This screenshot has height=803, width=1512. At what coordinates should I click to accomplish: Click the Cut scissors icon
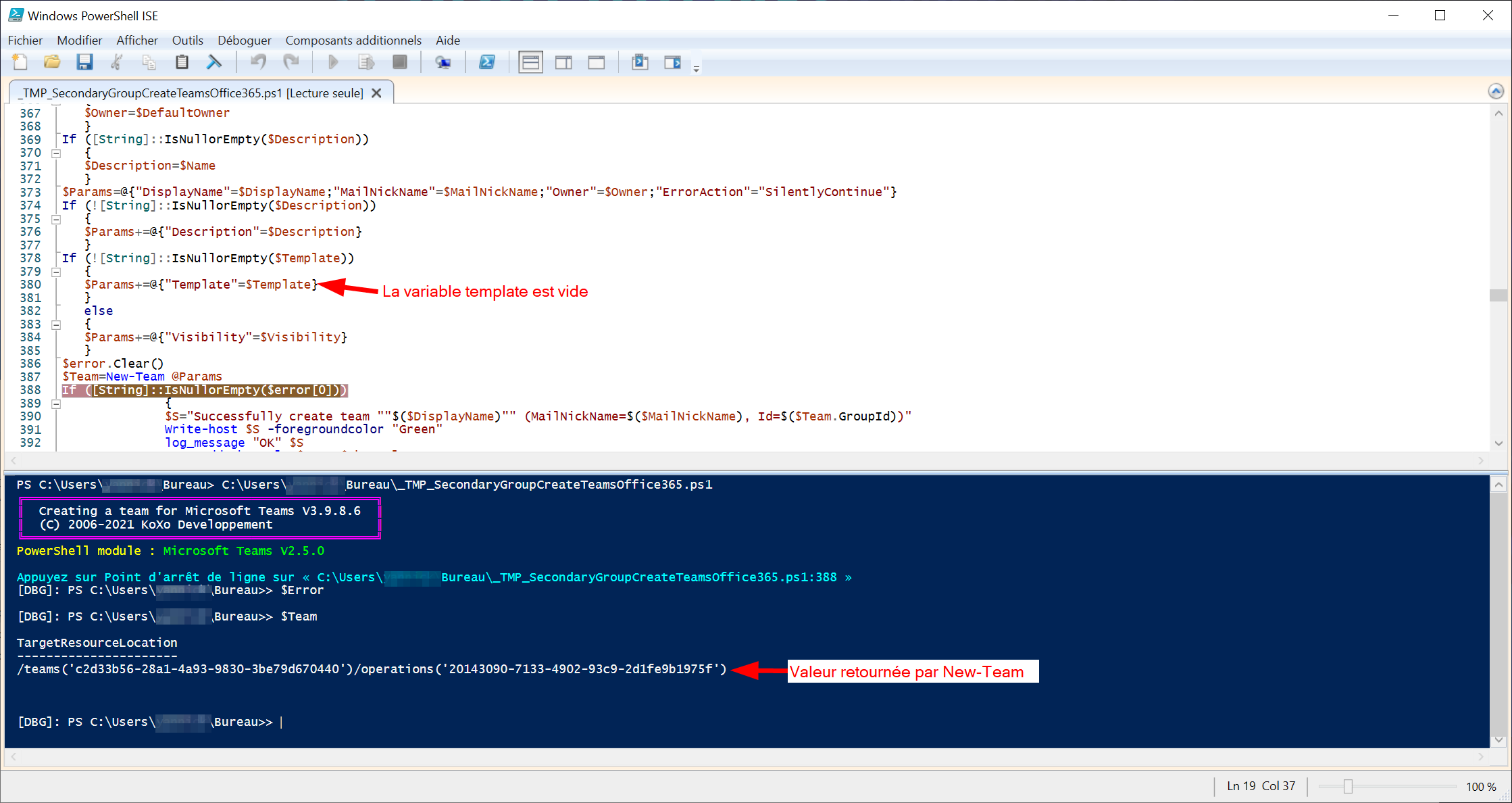tap(117, 62)
